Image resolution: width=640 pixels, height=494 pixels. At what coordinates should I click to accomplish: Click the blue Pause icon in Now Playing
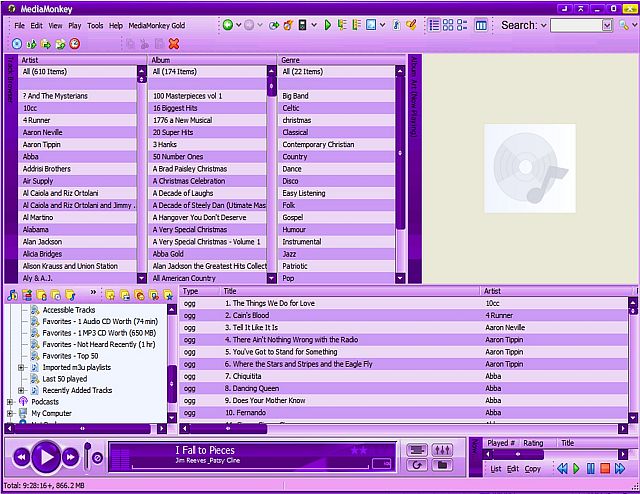[x=591, y=468]
